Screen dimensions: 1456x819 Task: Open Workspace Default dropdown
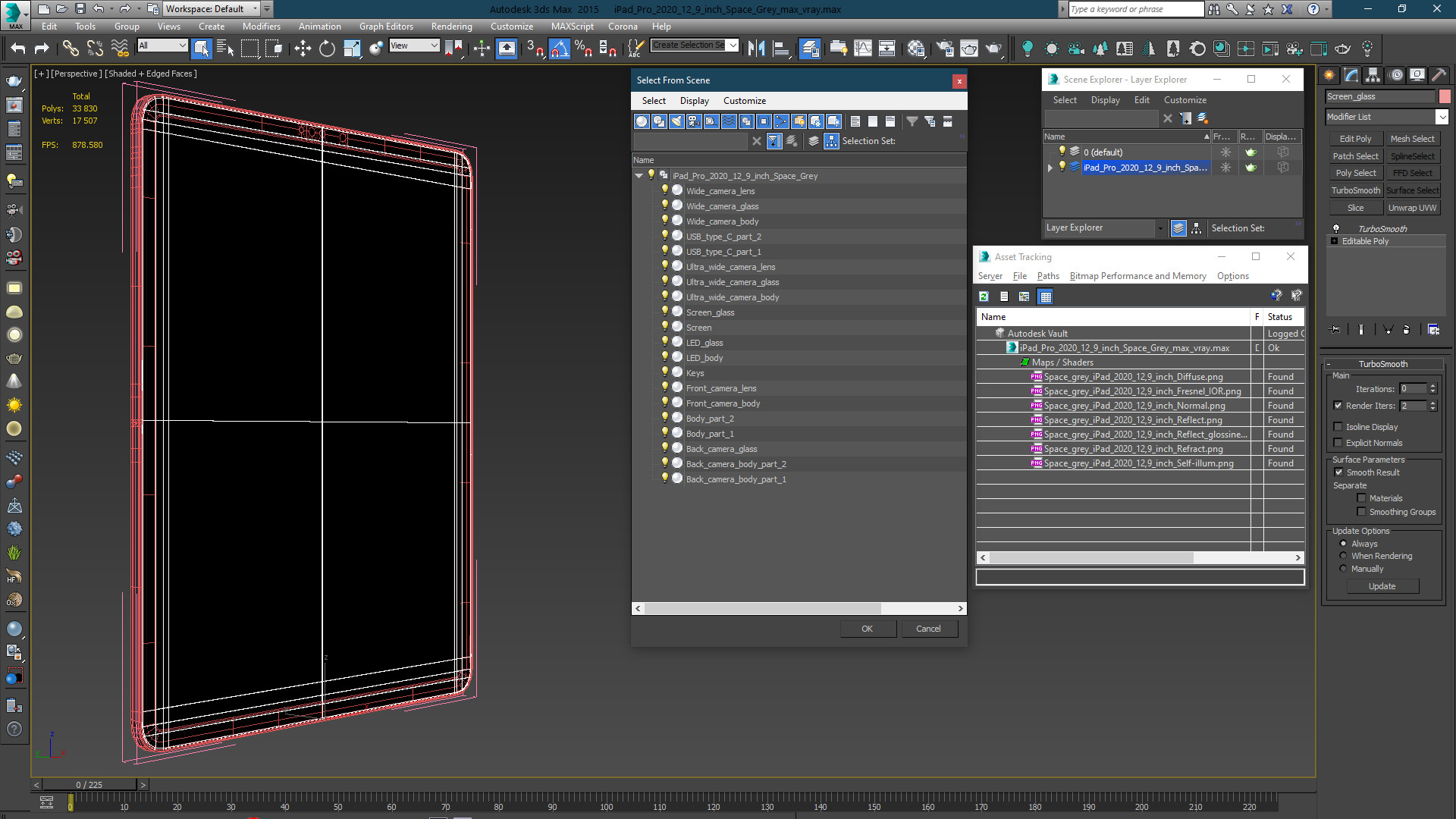[x=212, y=9]
